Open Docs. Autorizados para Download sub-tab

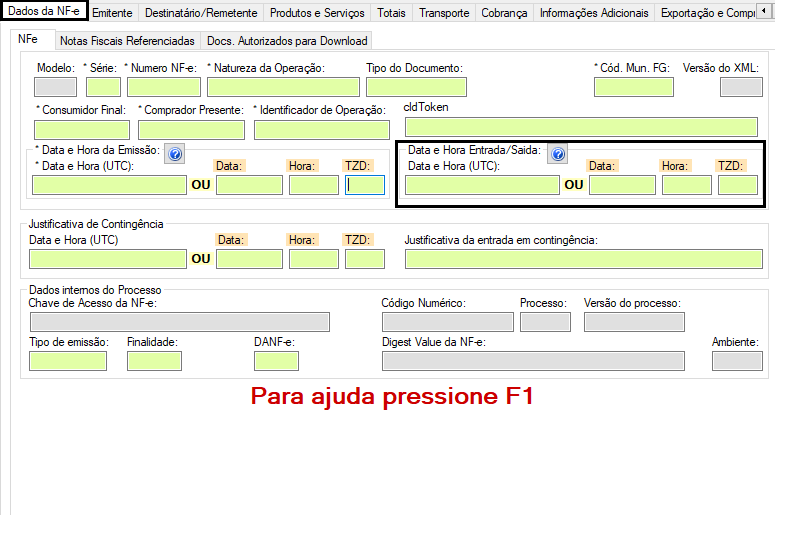(x=287, y=41)
